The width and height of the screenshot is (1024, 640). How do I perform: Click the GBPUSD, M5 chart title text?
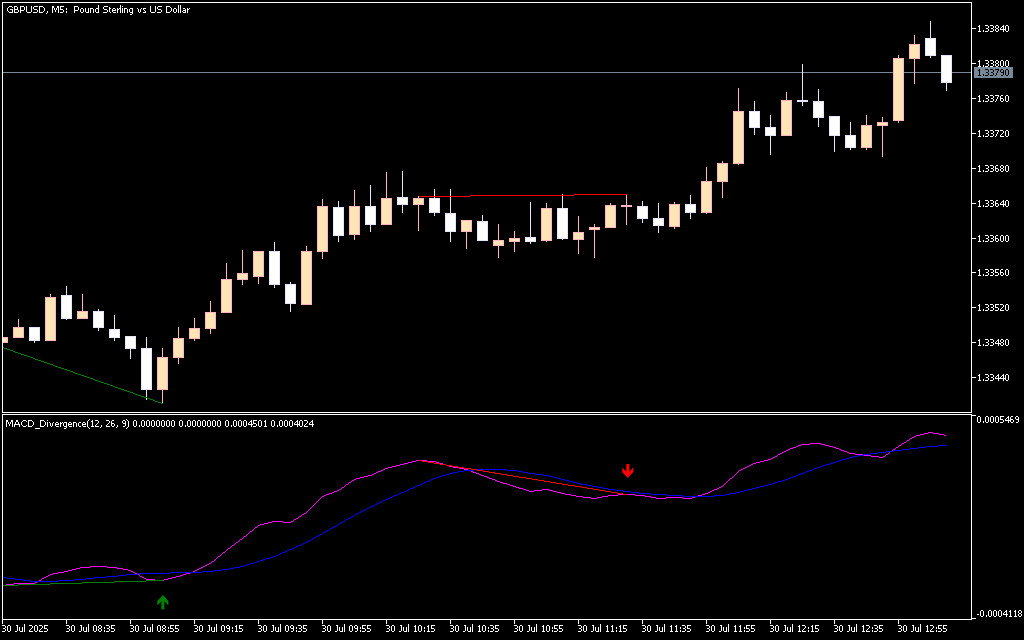coord(98,10)
